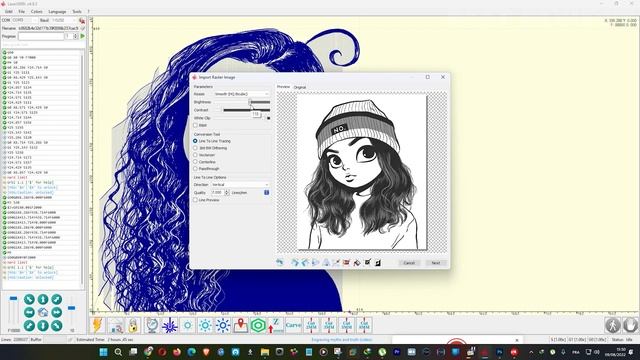Click the medium sun laser power icon
Image resolution: width=640 pixels, height=360 pixels.
coord(205,325)
